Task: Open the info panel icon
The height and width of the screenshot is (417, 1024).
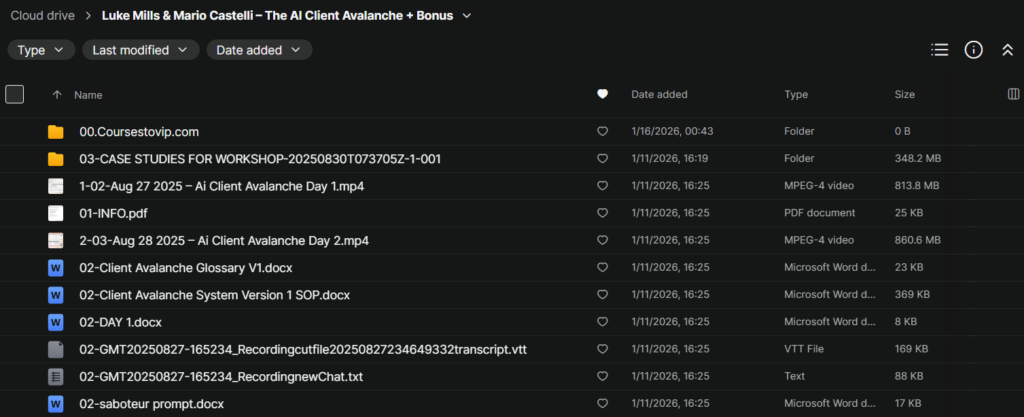Action: (973, 50)
